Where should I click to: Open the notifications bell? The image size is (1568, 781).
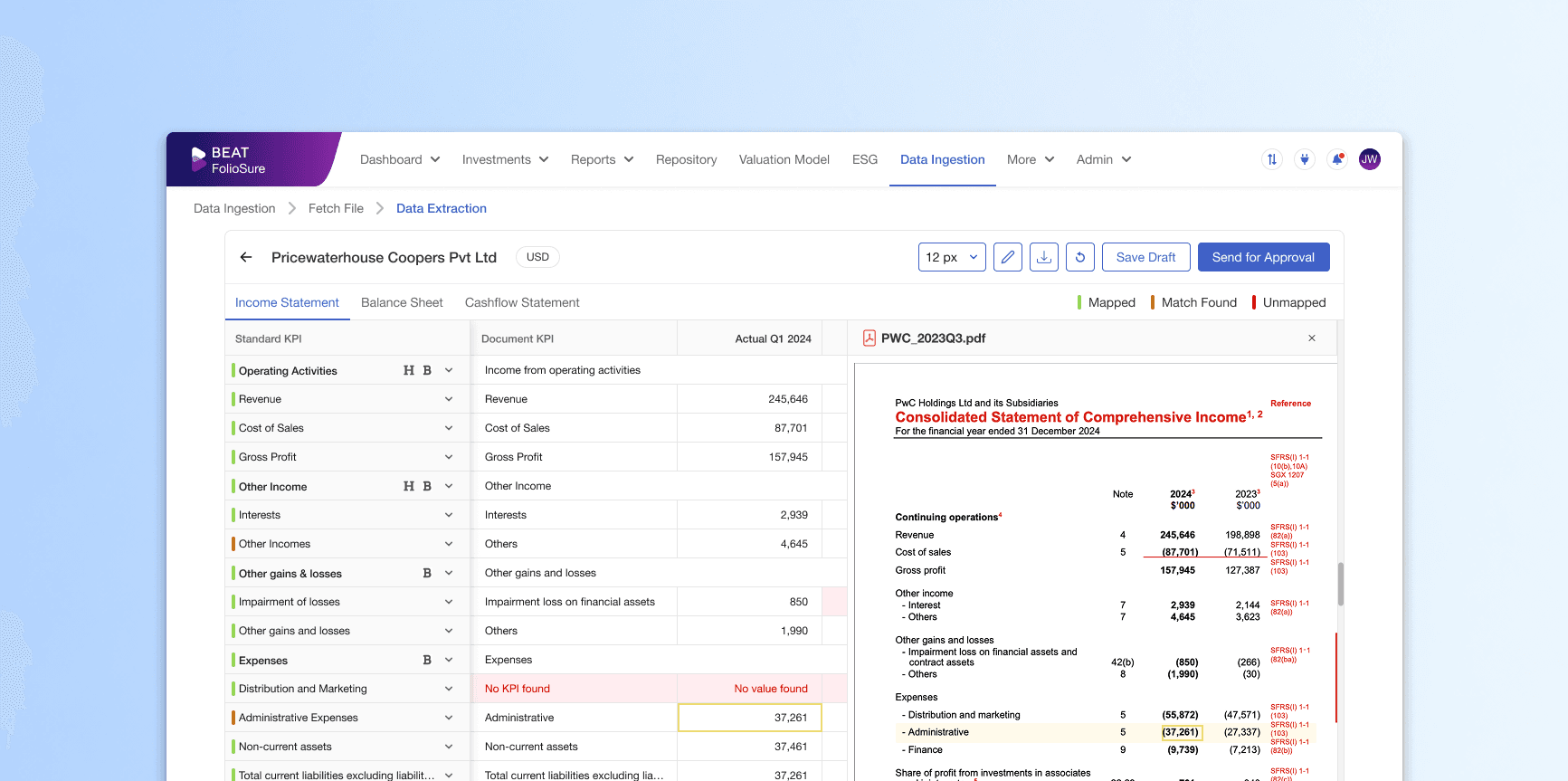1337,159
